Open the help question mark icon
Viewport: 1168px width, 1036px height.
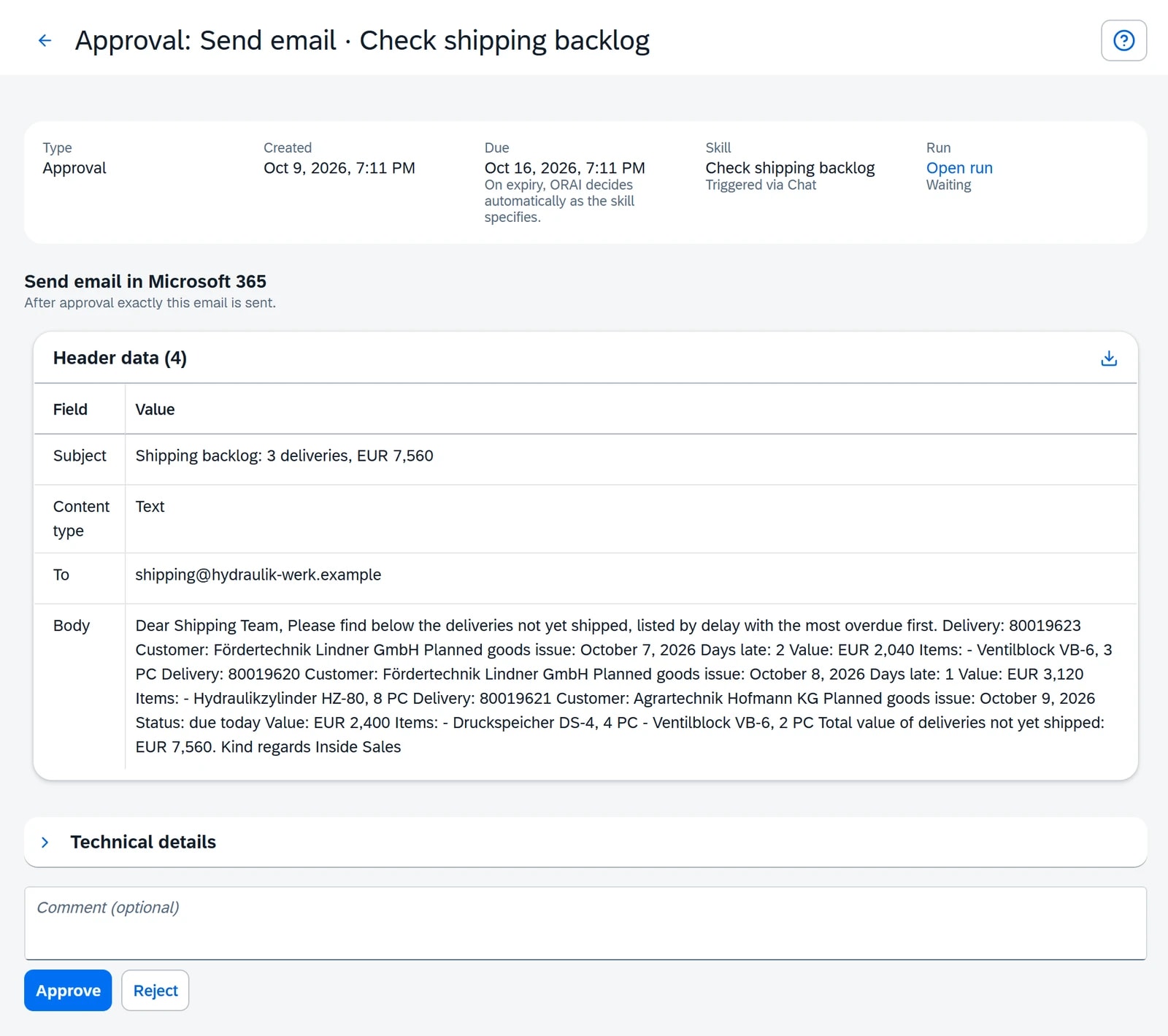(x=1123, y=40)
